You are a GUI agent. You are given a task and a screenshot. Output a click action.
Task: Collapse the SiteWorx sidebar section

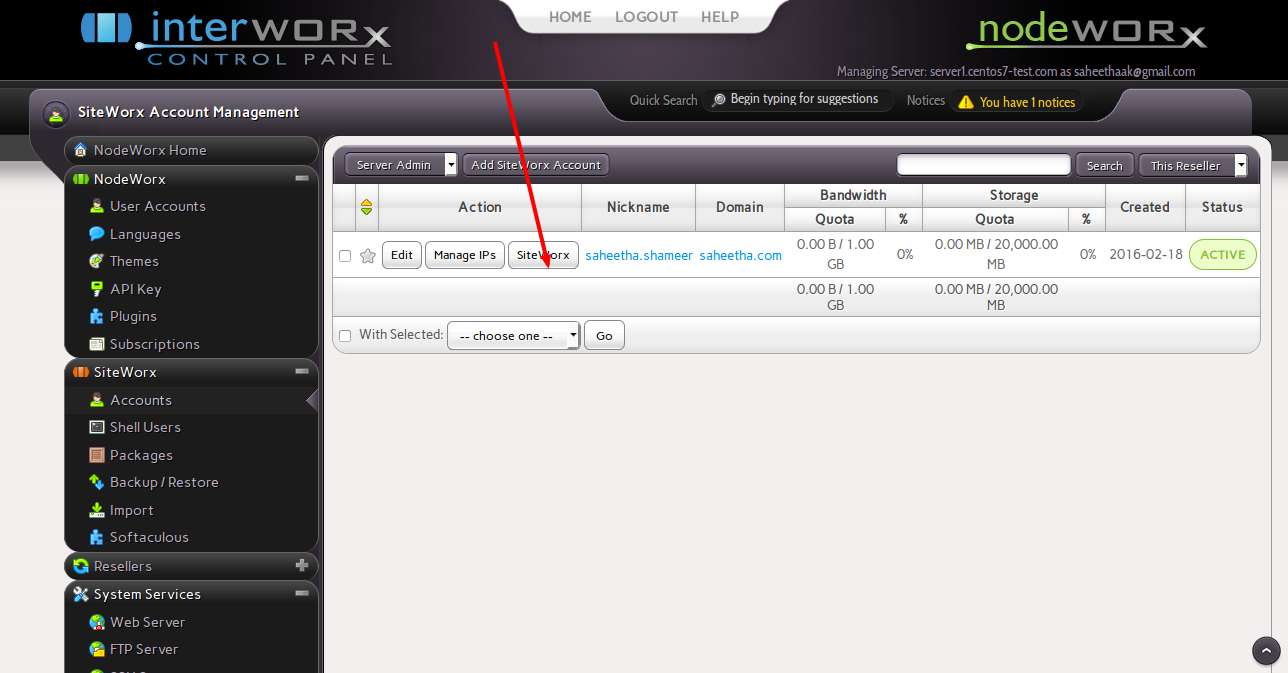click(302, 372)
